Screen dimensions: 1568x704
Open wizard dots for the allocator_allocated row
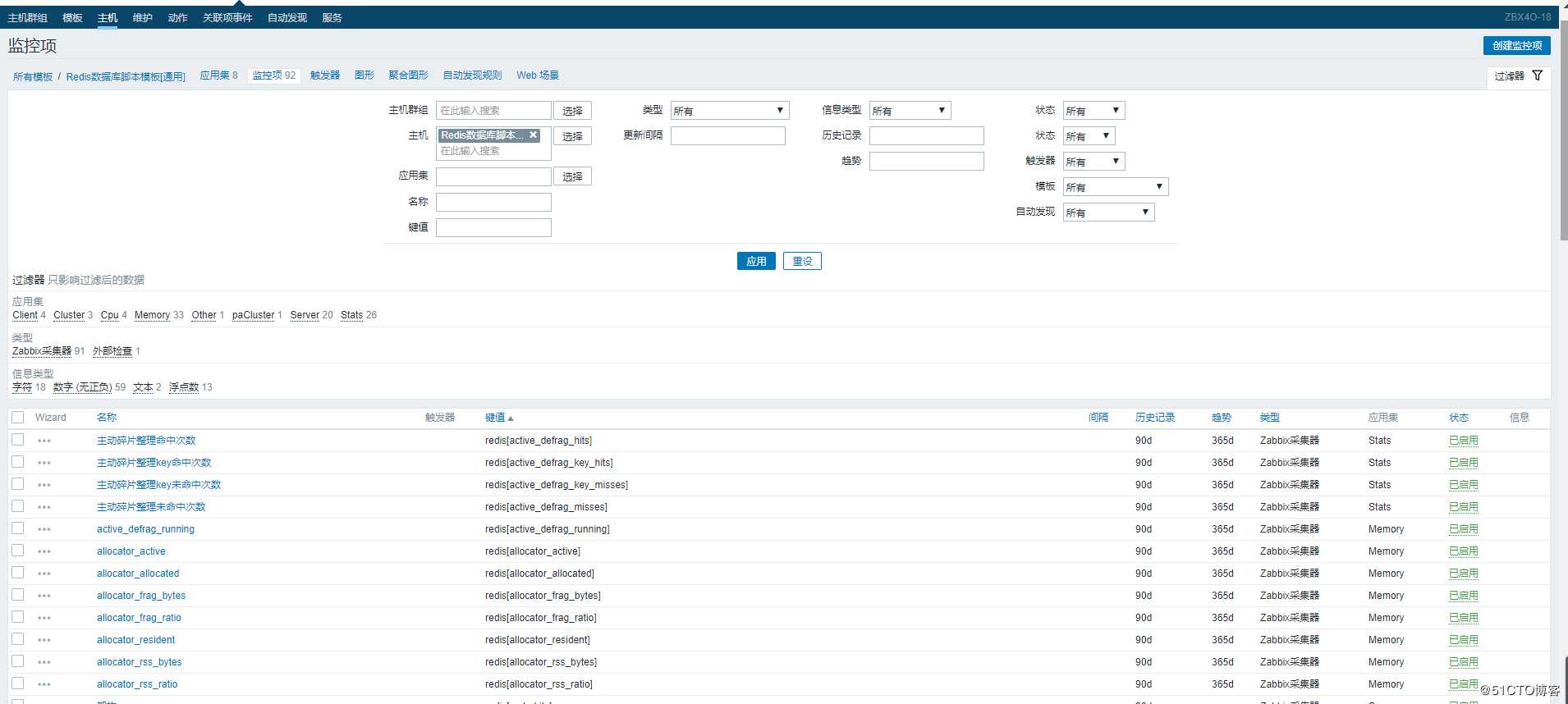coord(44,574)
